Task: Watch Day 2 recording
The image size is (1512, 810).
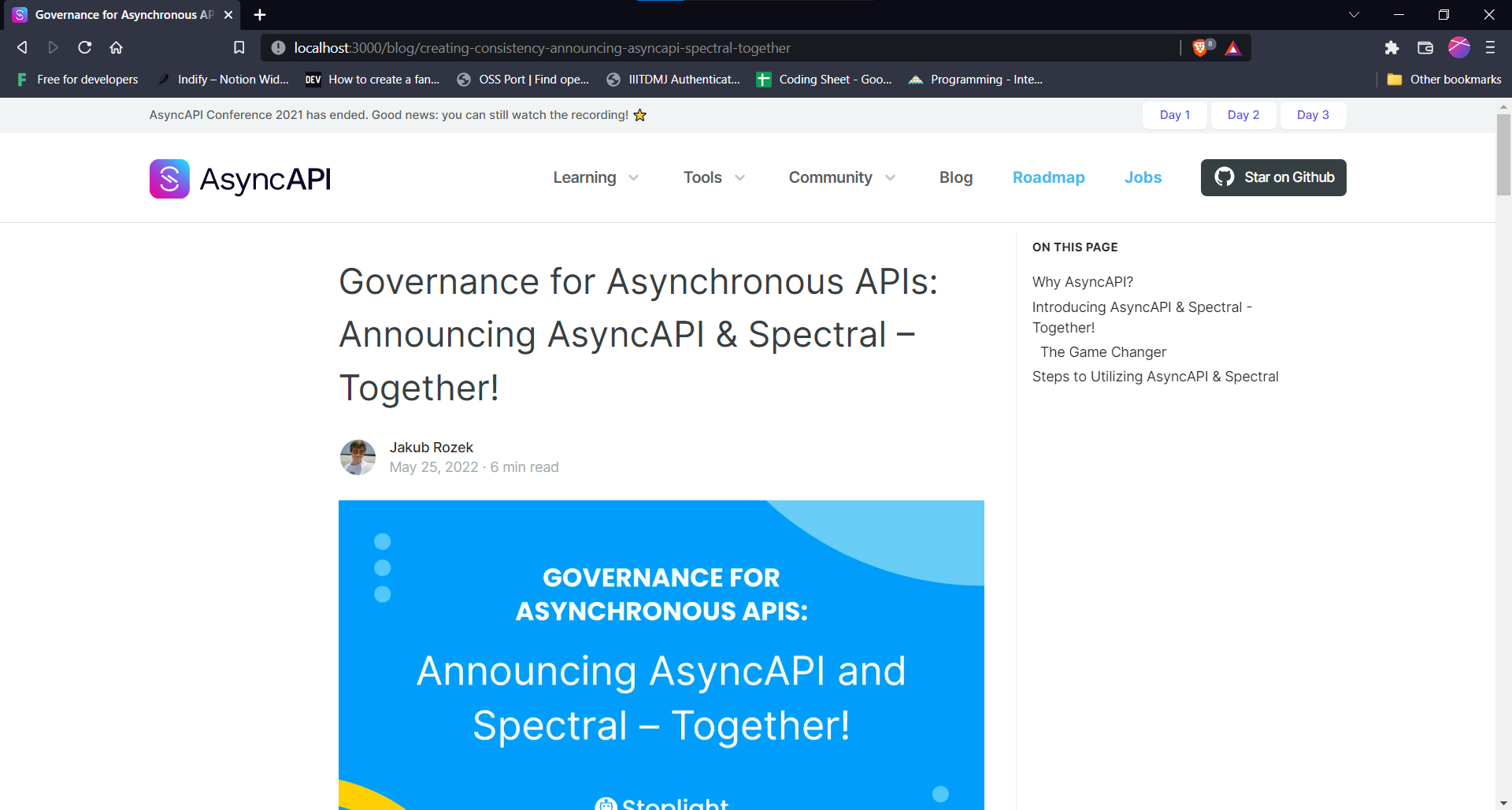Action: point(1243,115)
